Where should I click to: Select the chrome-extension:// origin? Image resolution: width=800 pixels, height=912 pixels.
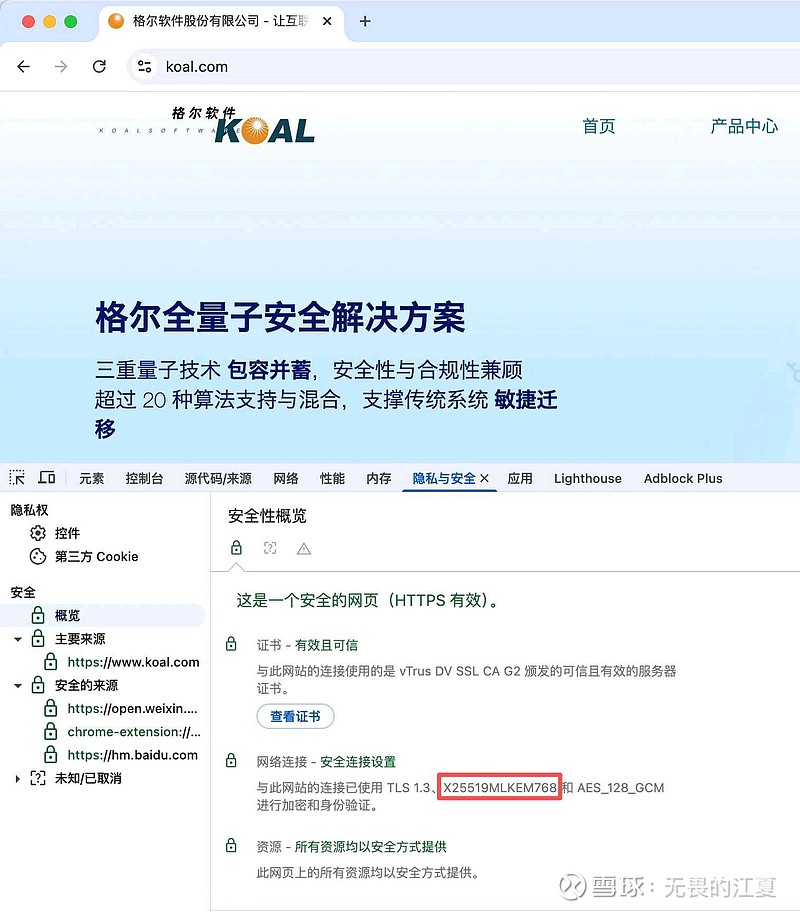pos(134,732)
